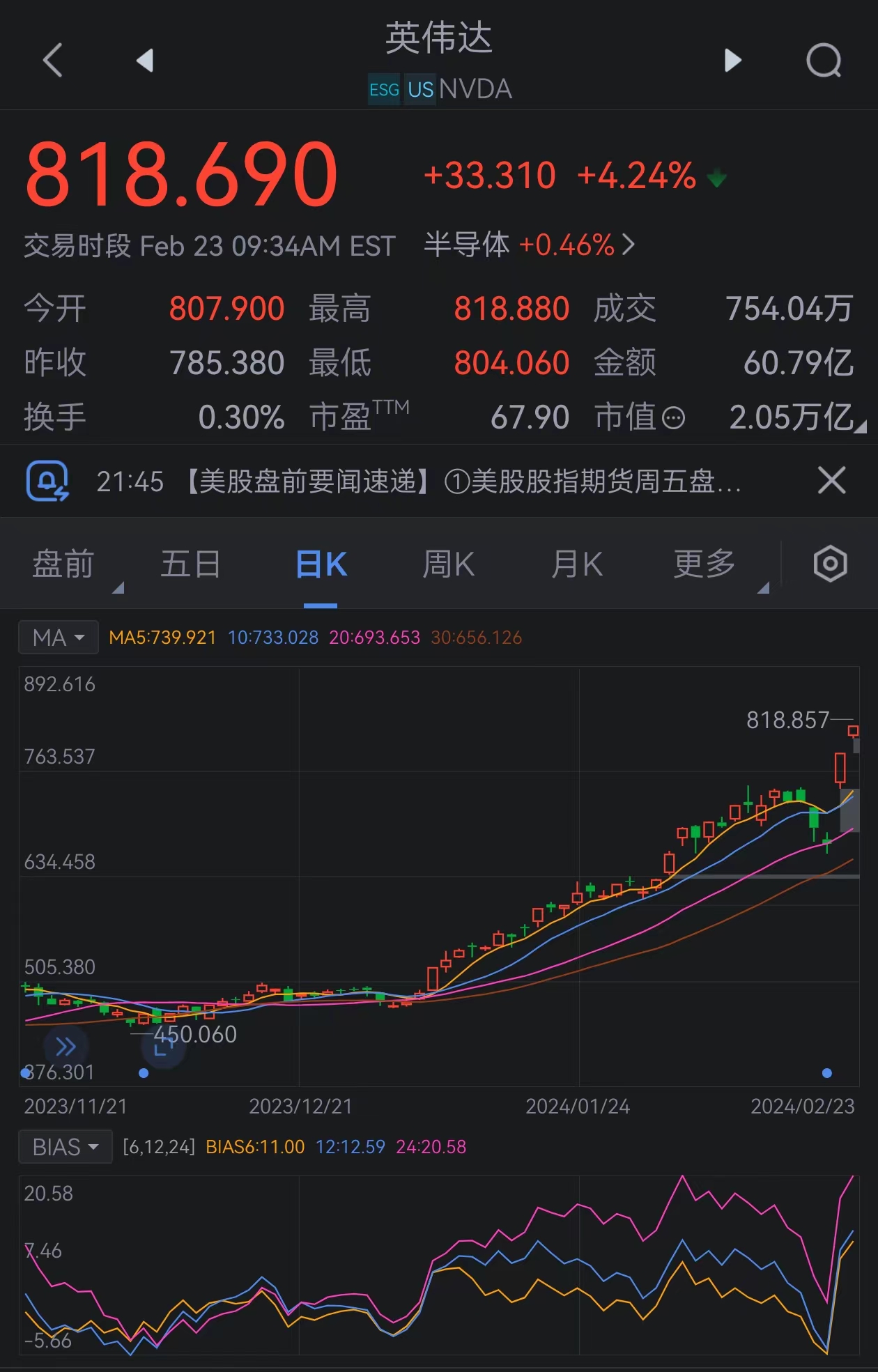Tap the MA 30:656.126 legend
This screenshot has width=878, height=1372.
pyautogui.click(x=476, y=638)
